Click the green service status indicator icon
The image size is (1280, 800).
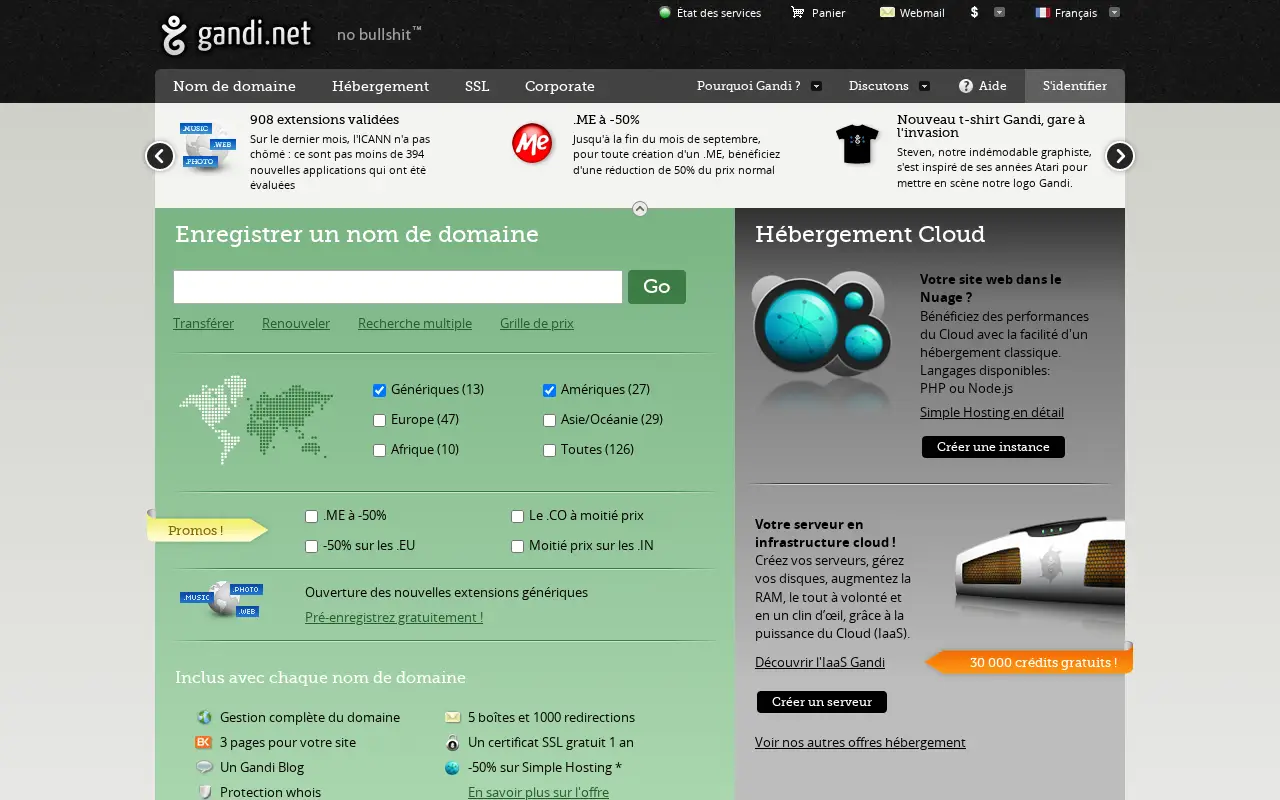[665, 13]
